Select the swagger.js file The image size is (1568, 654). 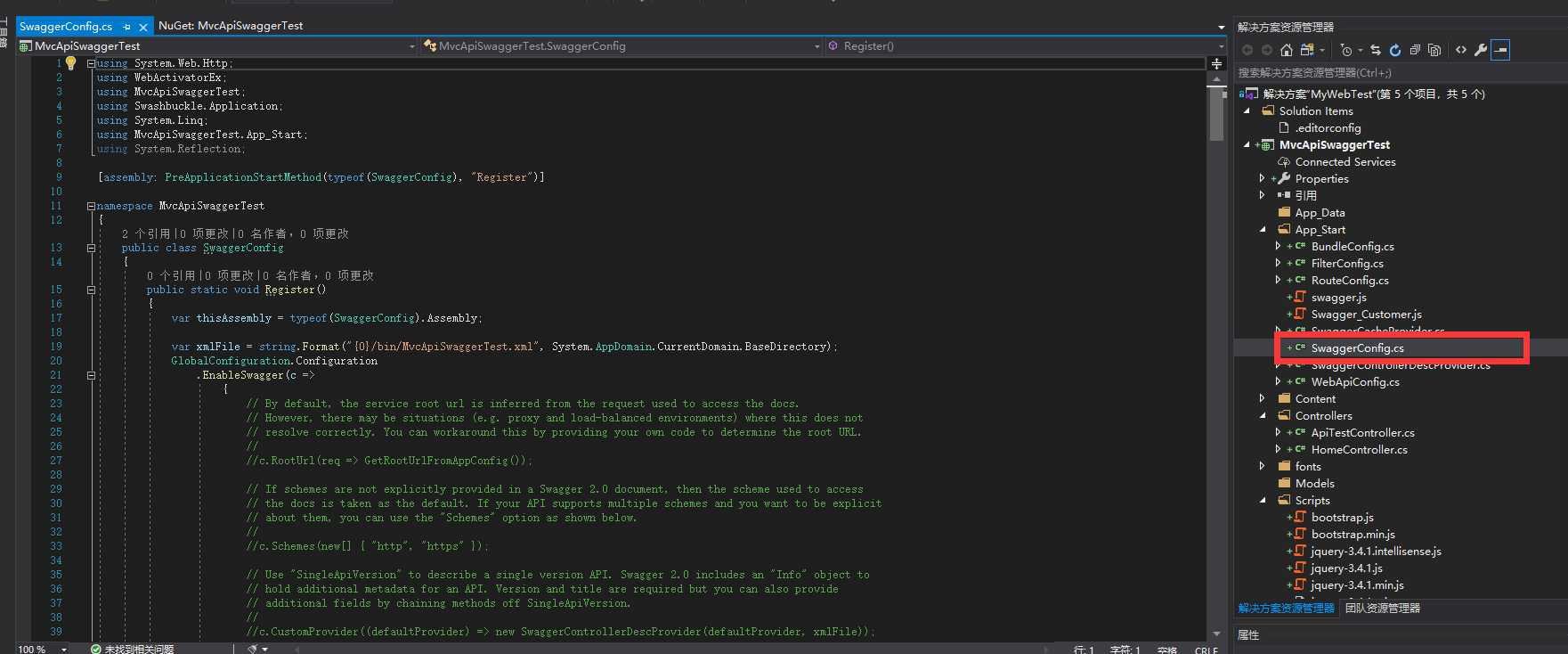(x=1338, y=297)
